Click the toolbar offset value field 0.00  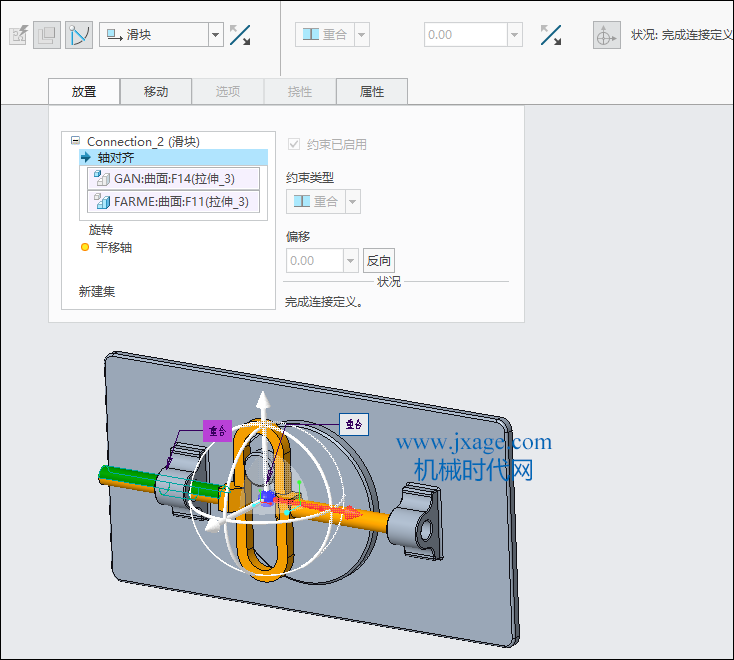[x=465, y=35]
